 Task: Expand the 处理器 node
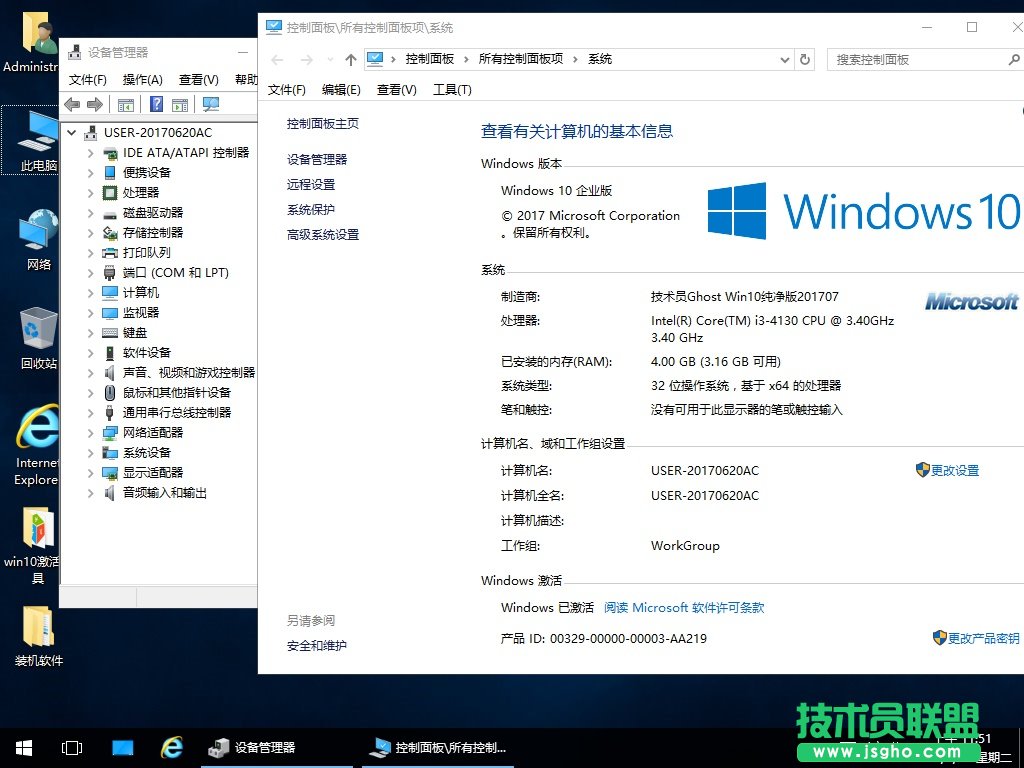(x=91, y=193)
